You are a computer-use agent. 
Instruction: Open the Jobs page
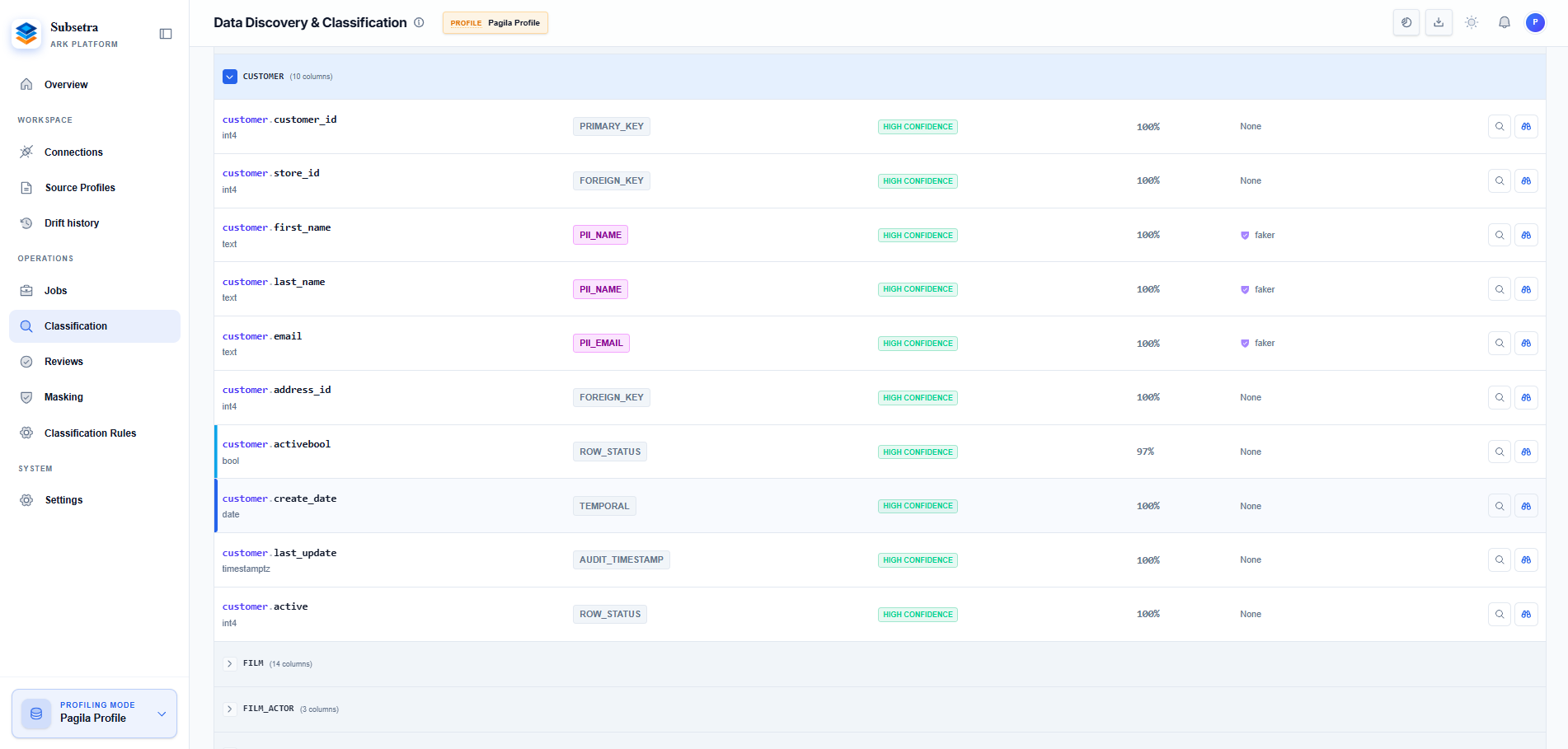click(x=95, y=291)
